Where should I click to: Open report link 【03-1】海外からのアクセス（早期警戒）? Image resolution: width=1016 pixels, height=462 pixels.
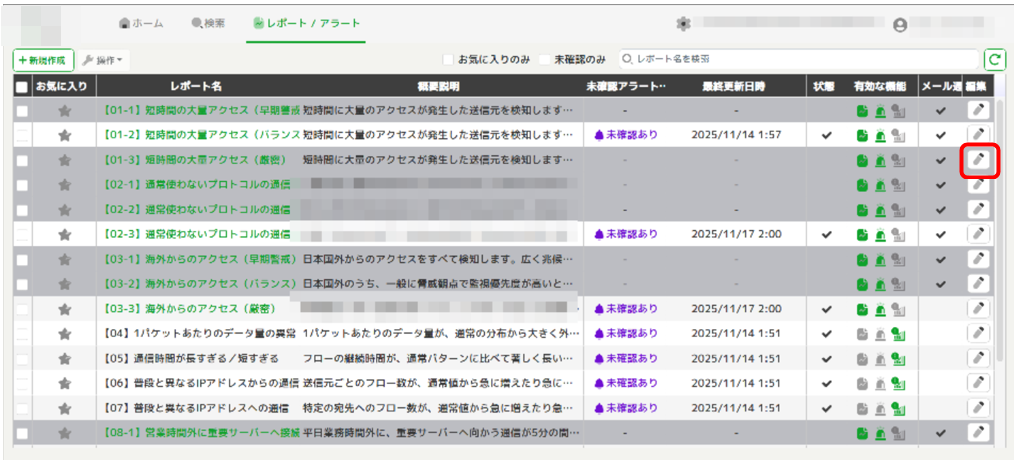pos(200,260)
